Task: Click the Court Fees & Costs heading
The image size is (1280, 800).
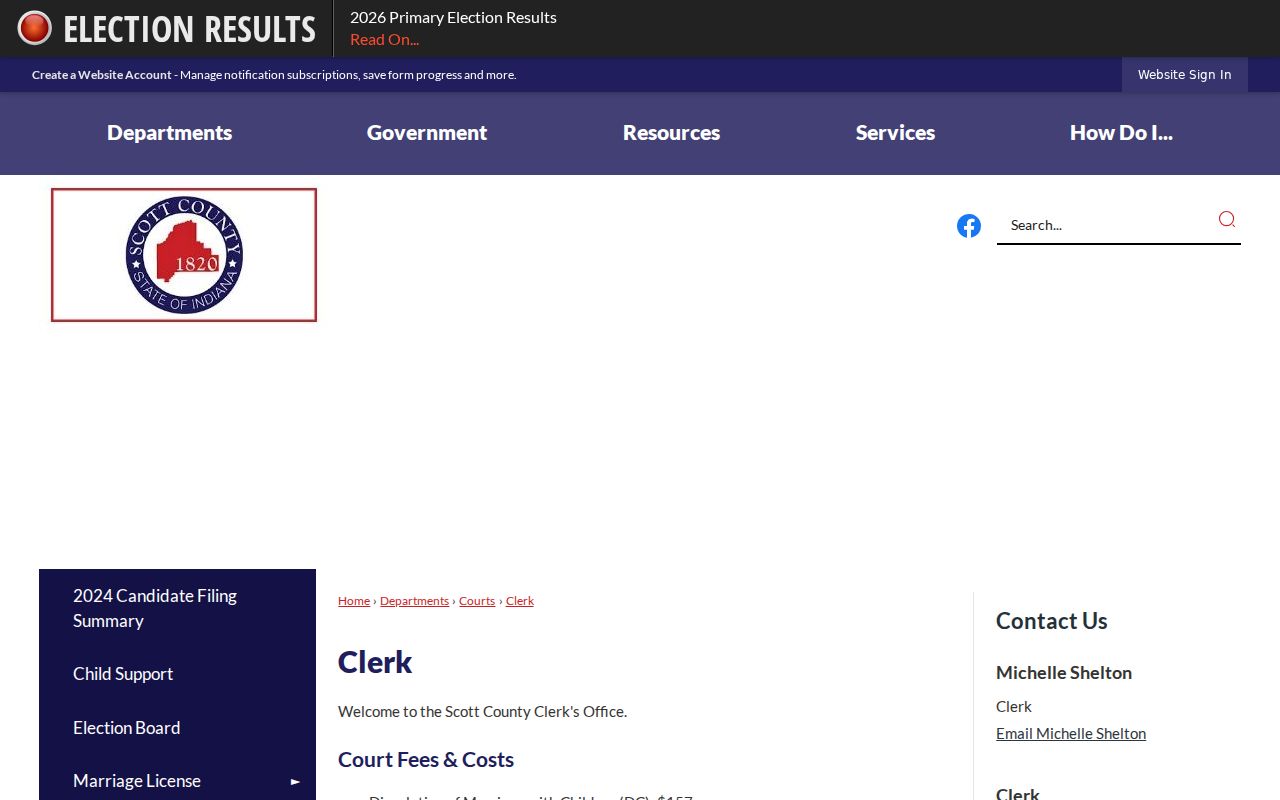Action: [426, 760]
